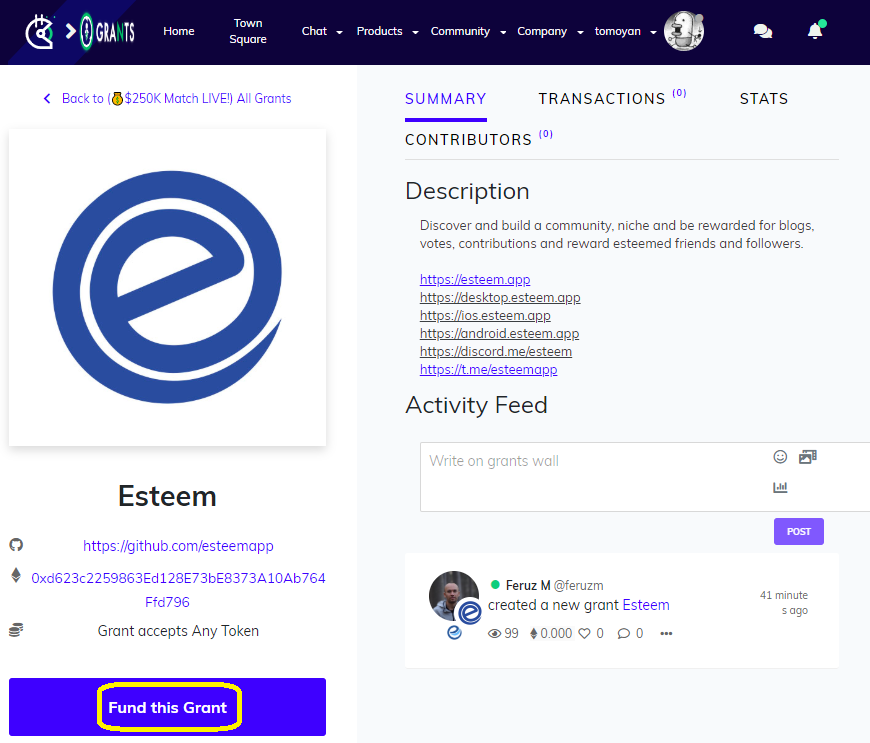The width and height of the screenshot is (870, 743).
Task: Open the github.com/esteemapp link
Action: pyautogui.click(x=178, y=546)
